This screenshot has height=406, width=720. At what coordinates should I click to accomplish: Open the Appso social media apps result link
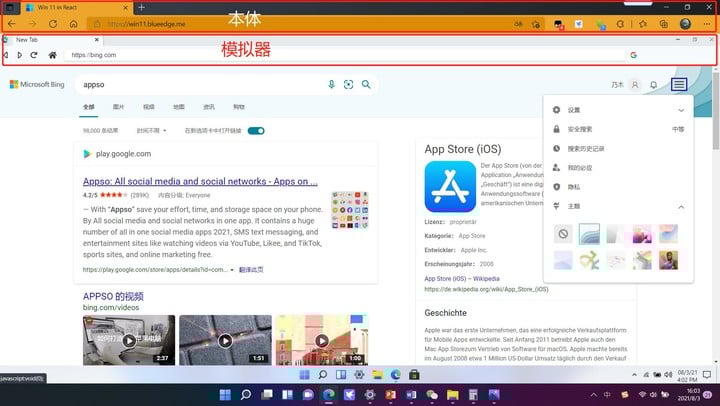click(200, 181)
